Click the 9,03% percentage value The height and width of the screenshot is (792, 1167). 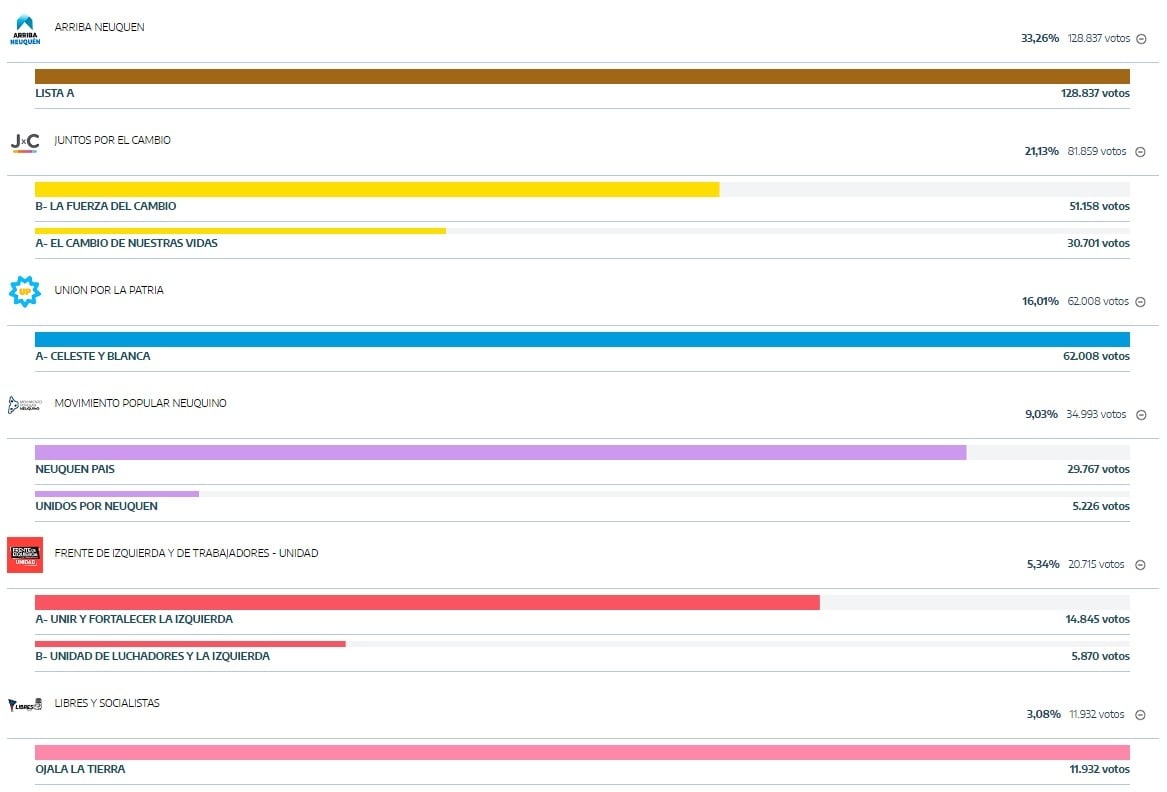(1041, 414)
